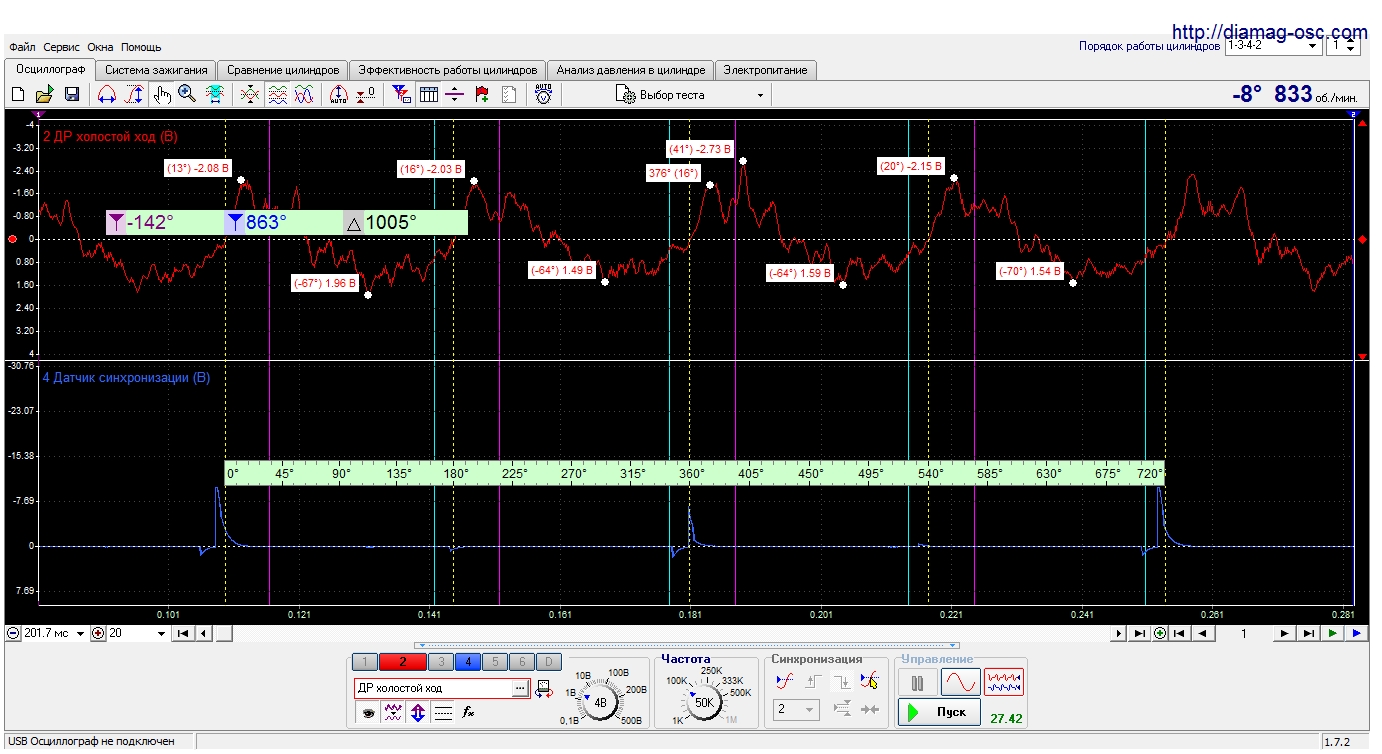Click the ДР холостой ход name field
The width and height of the screenshot is (1382, 754).
tap(433, 688)
